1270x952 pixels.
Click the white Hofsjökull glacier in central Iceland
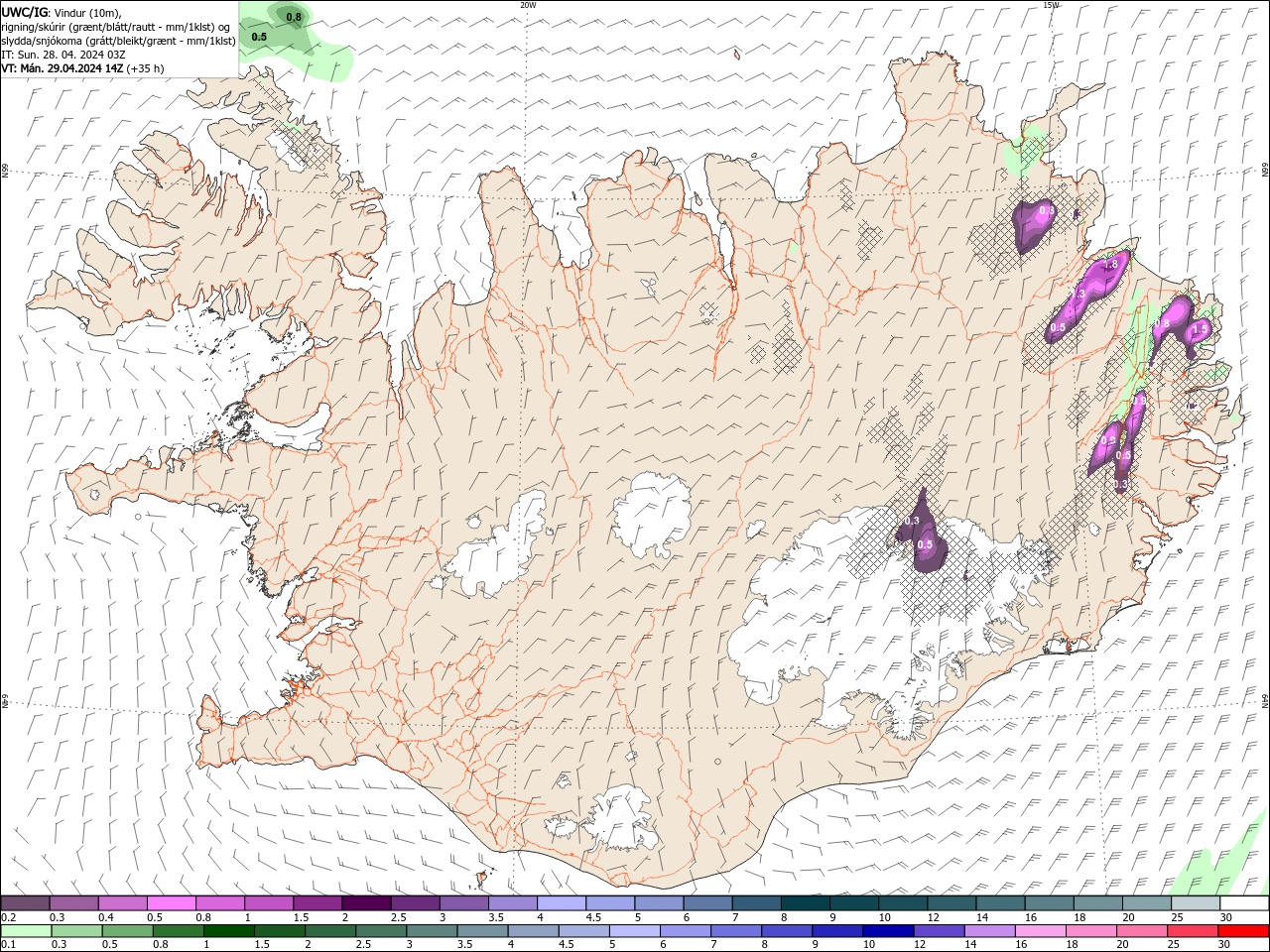[x=652, y=516]
